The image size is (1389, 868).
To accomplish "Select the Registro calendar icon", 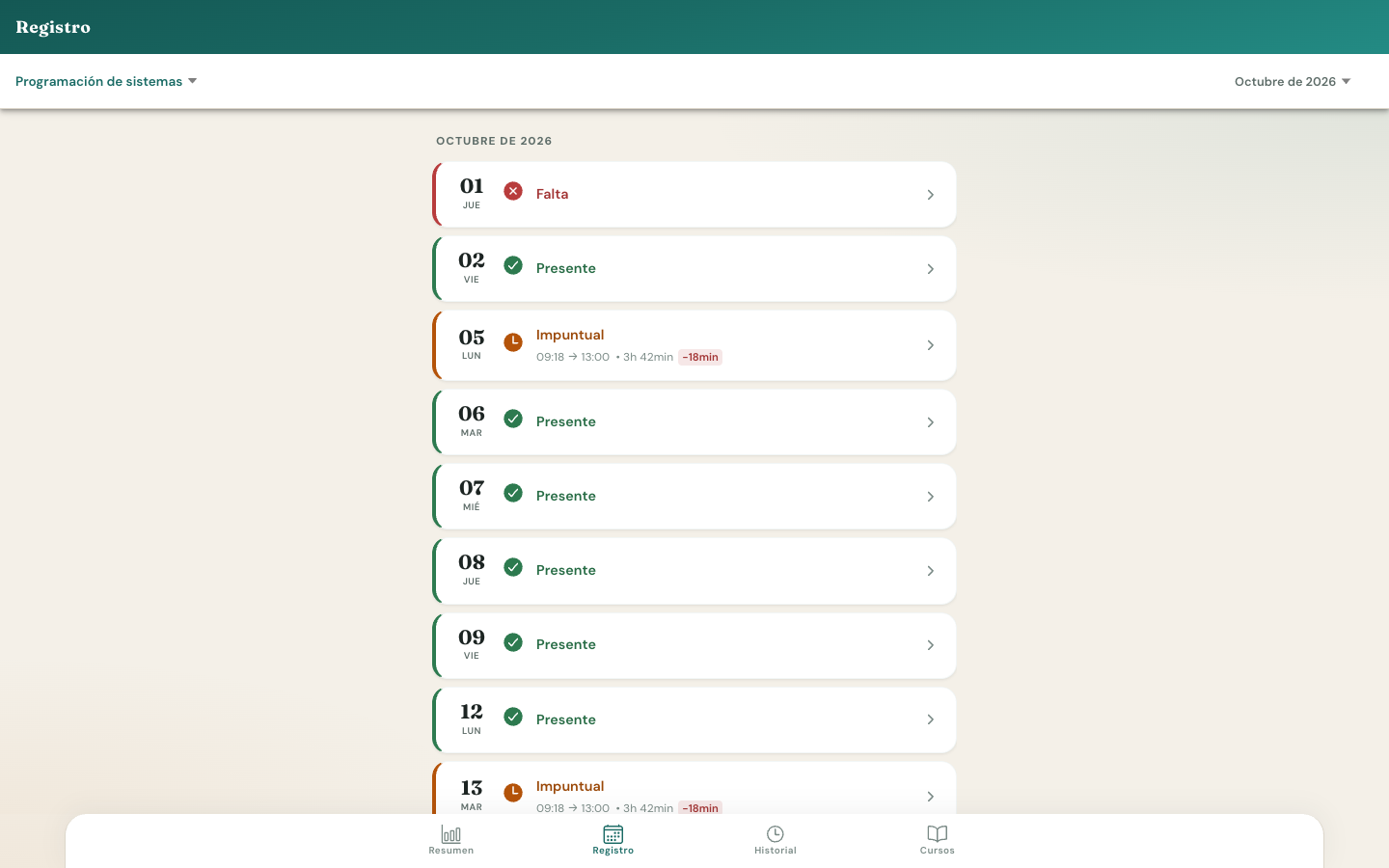I will click(613, 833).
